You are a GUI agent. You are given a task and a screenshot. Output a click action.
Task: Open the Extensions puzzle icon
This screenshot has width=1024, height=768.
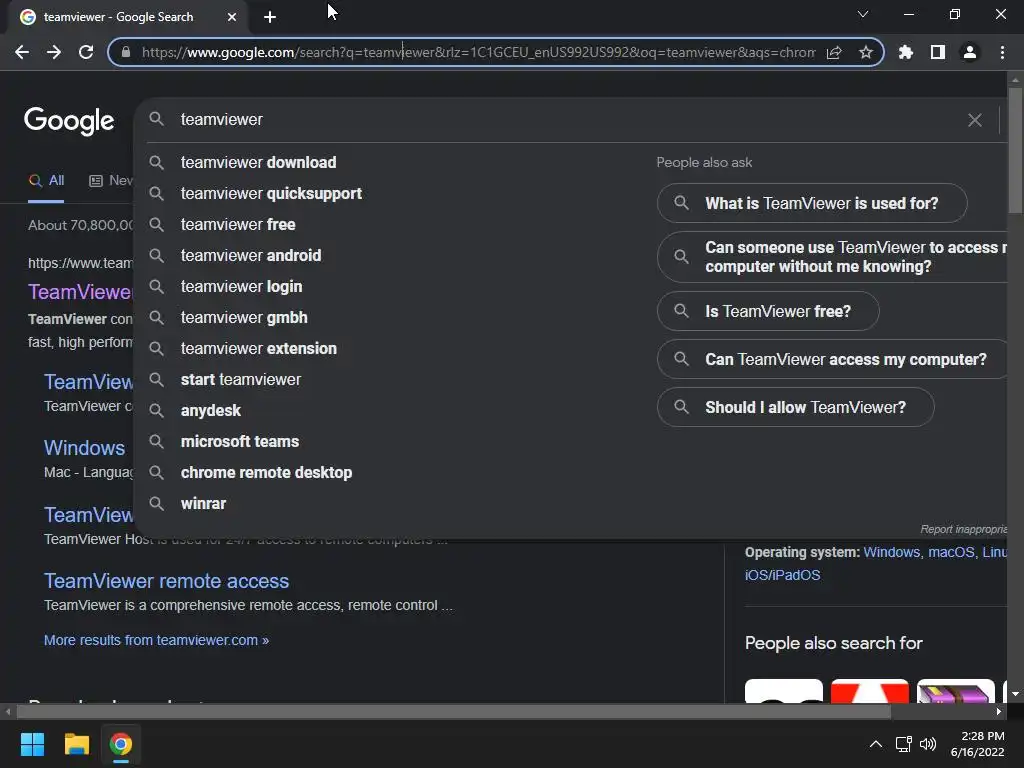[x=906, y=52]
